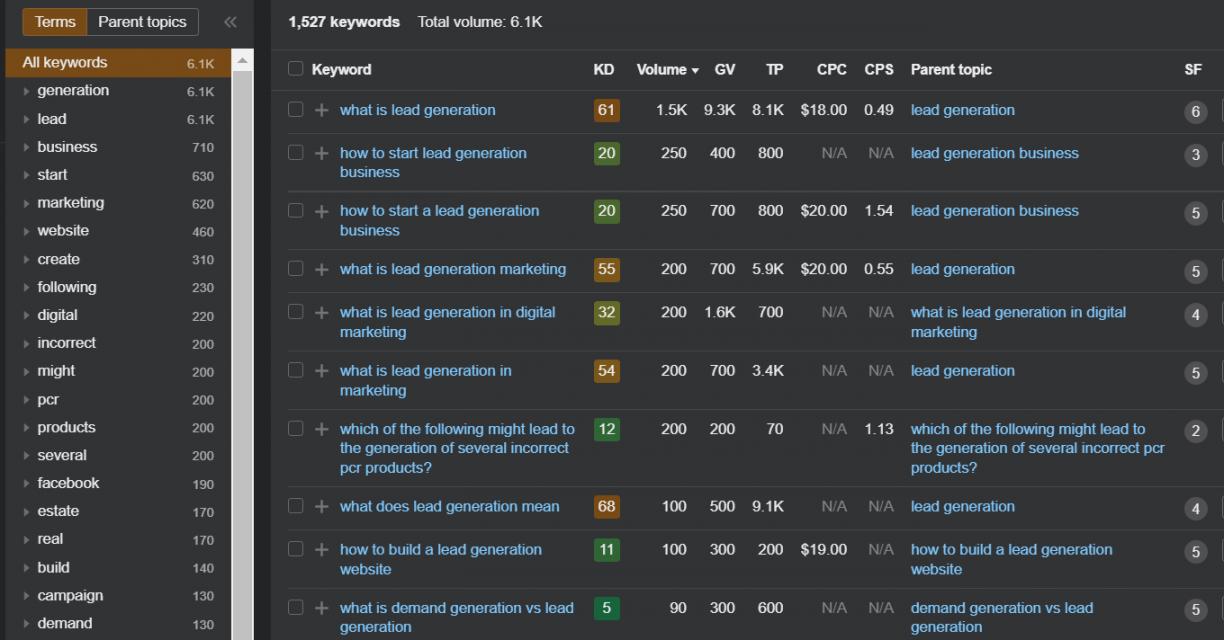Collapse the sidebar with double chevron icon

click(230, 22)
